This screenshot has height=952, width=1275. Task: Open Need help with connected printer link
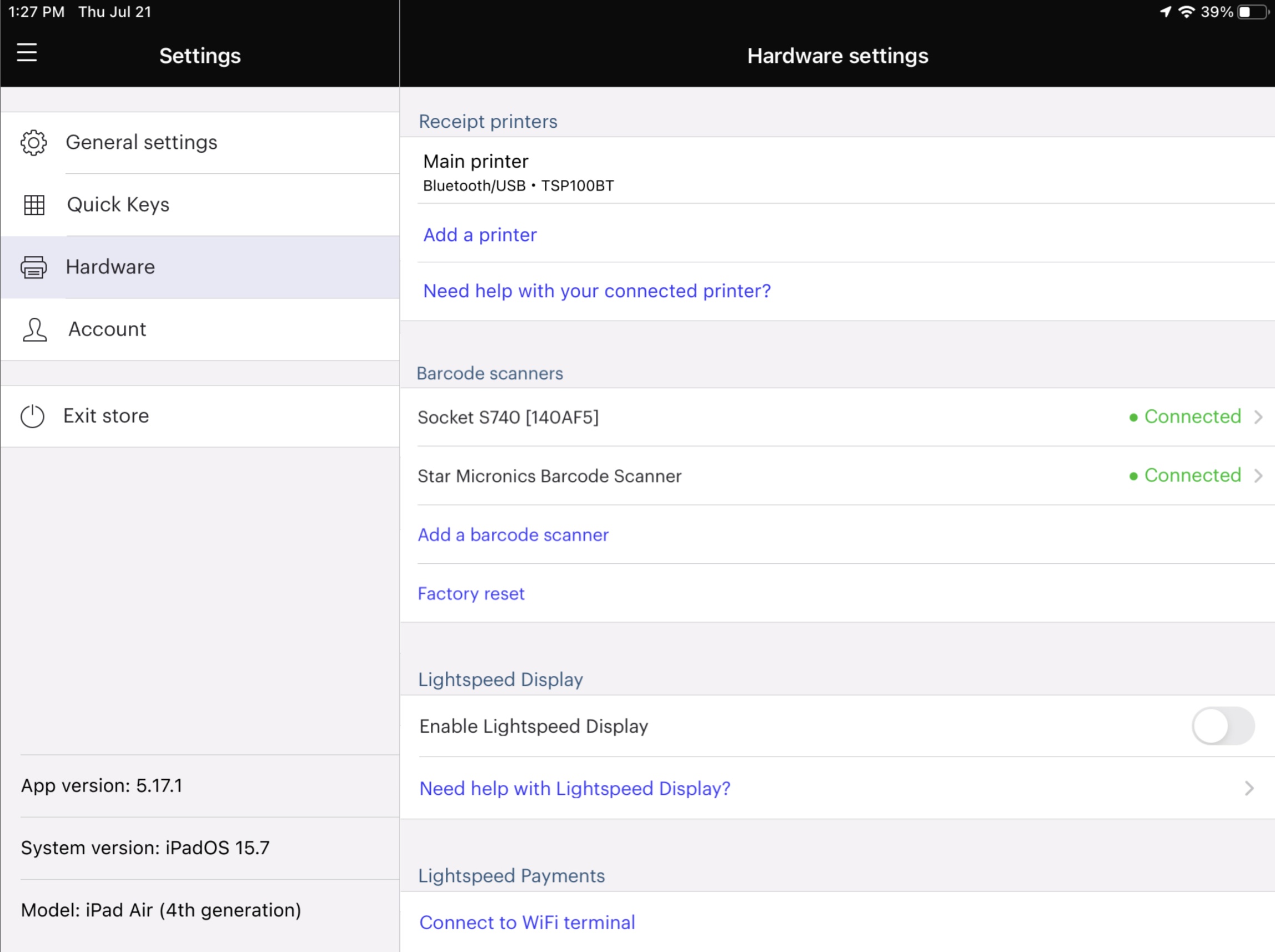tap(596, 291)
